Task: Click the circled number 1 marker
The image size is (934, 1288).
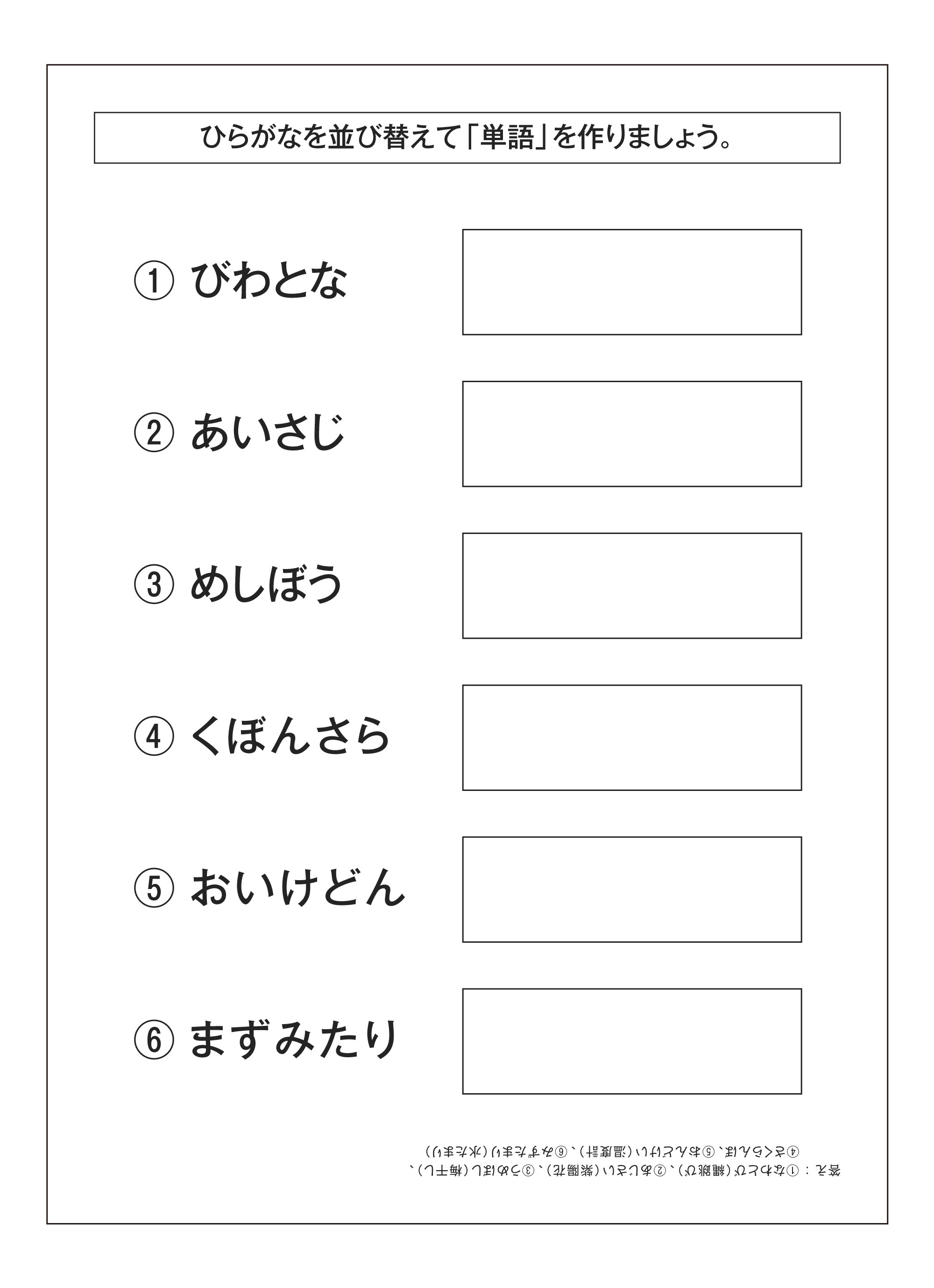Action: click(x=153, y=281)
